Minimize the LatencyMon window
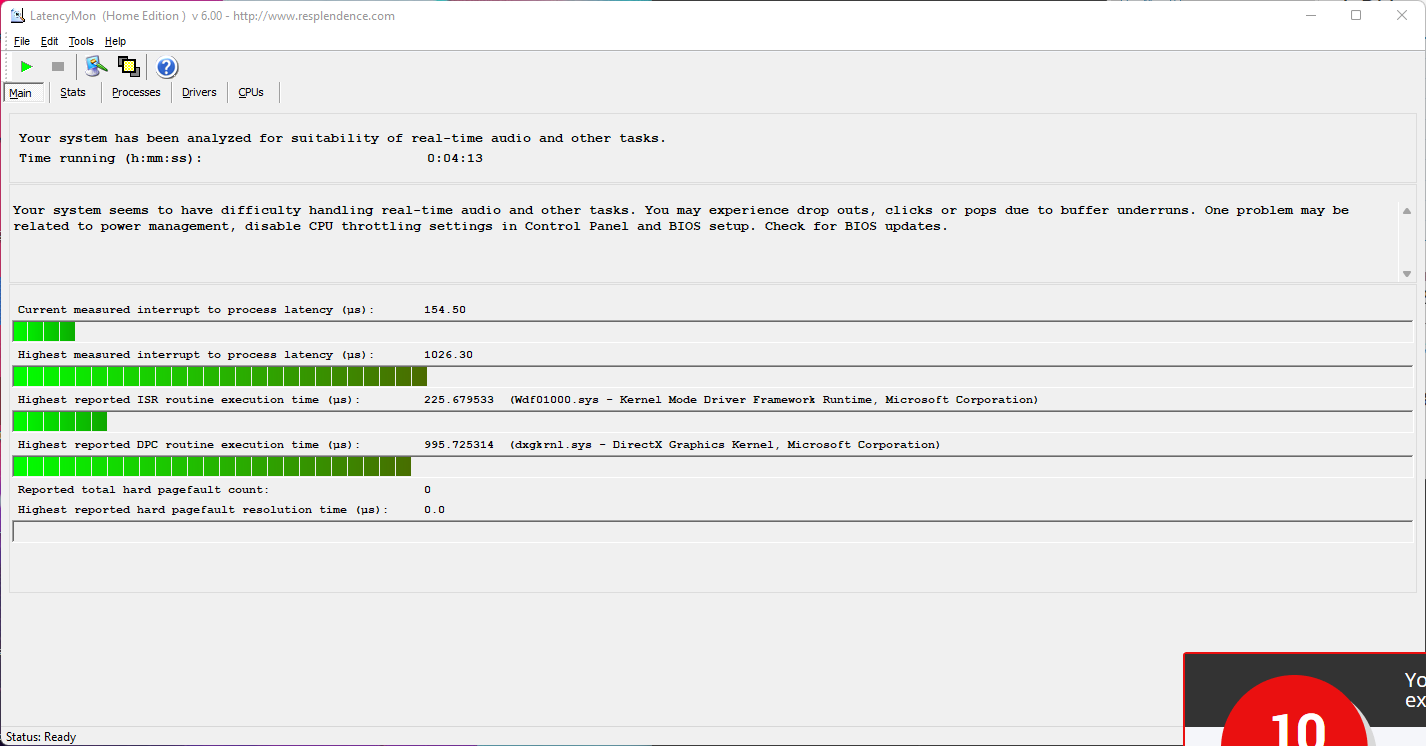The width and height of the screenshot is (1426, 746). (x=1311, y=15)
